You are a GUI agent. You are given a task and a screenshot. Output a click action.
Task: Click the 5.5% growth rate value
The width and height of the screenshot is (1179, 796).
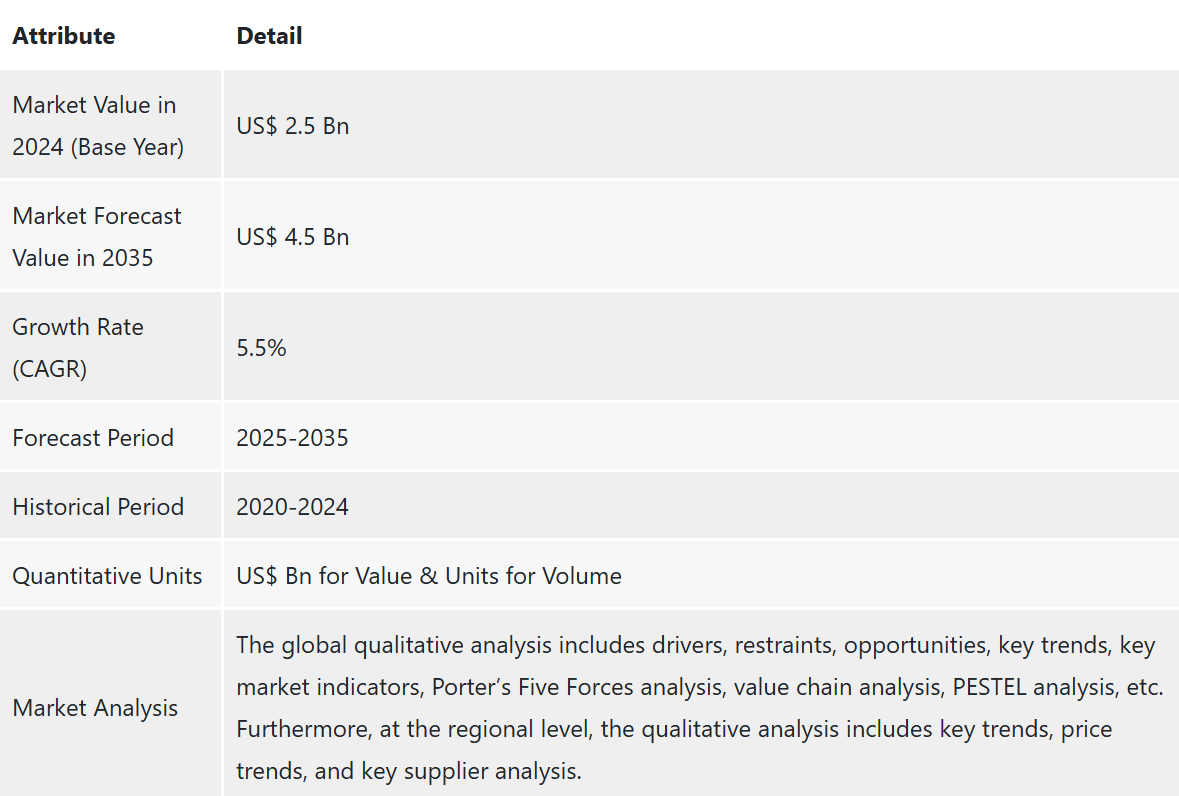[261, 348]
